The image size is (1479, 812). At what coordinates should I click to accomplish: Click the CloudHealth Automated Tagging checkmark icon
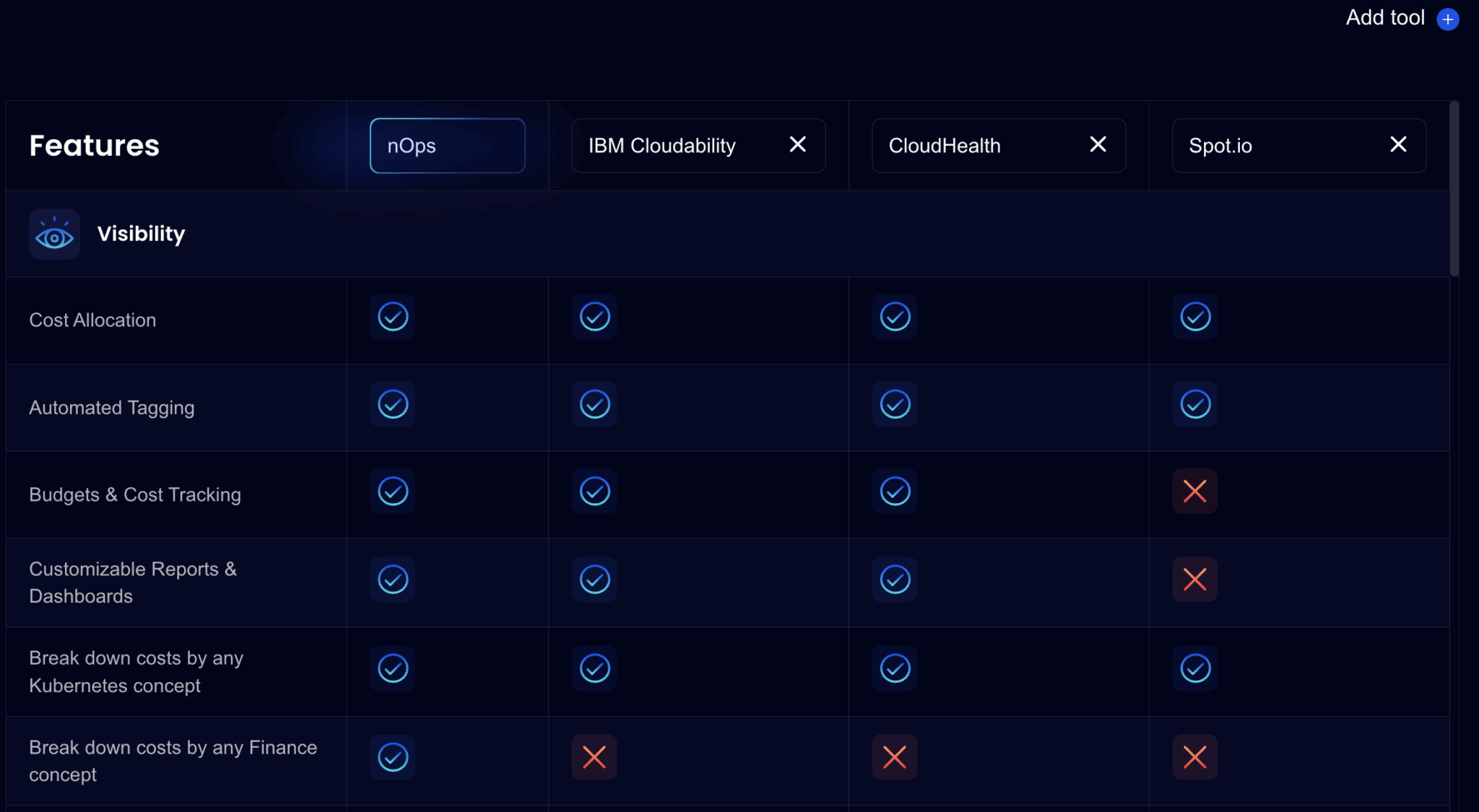894,404
